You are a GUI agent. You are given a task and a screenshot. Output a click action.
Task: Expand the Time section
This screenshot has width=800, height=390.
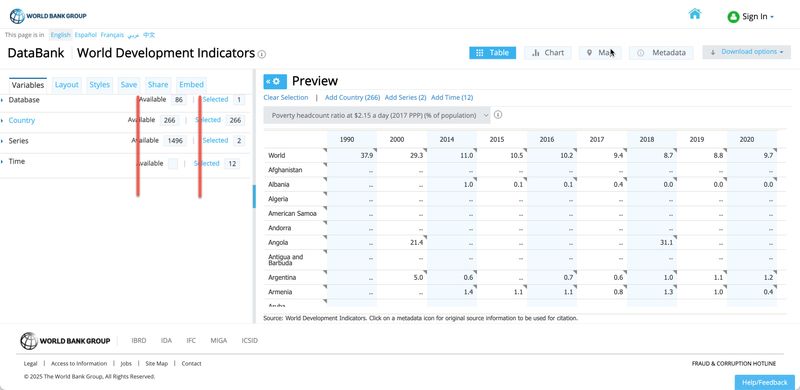coord(17,161)
